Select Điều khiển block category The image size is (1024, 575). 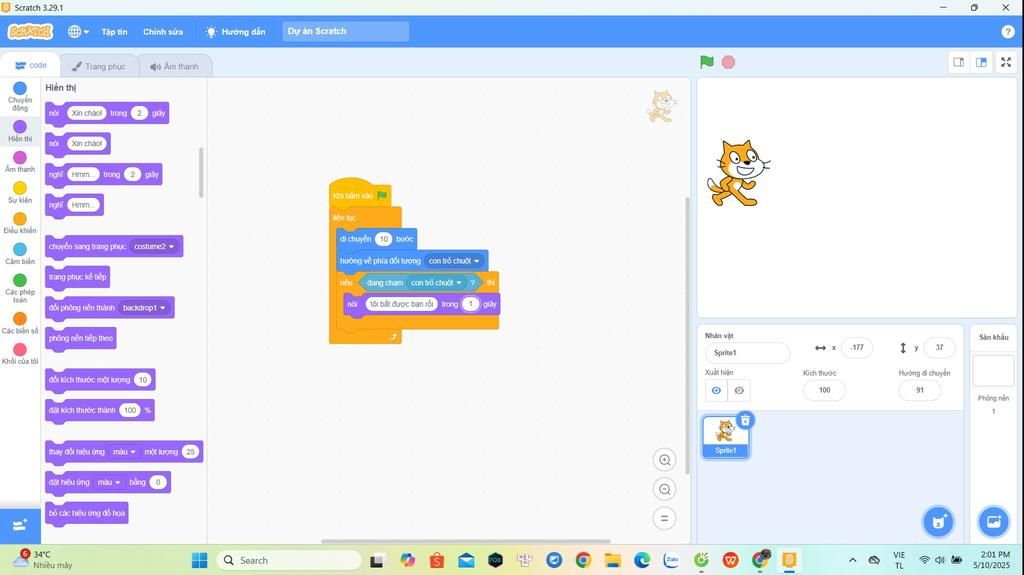tap(20, 223)
